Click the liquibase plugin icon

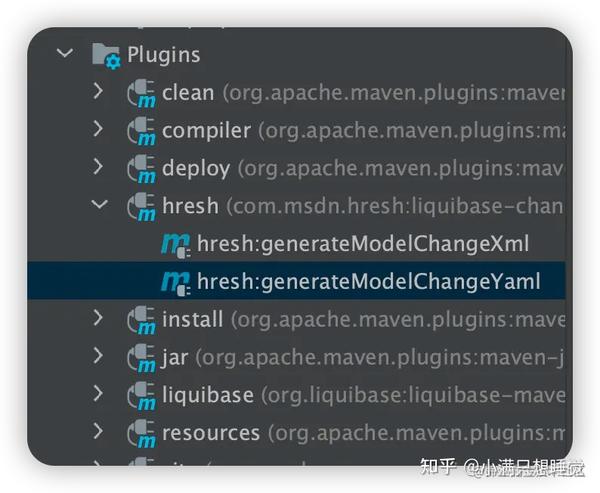[141, 396]
